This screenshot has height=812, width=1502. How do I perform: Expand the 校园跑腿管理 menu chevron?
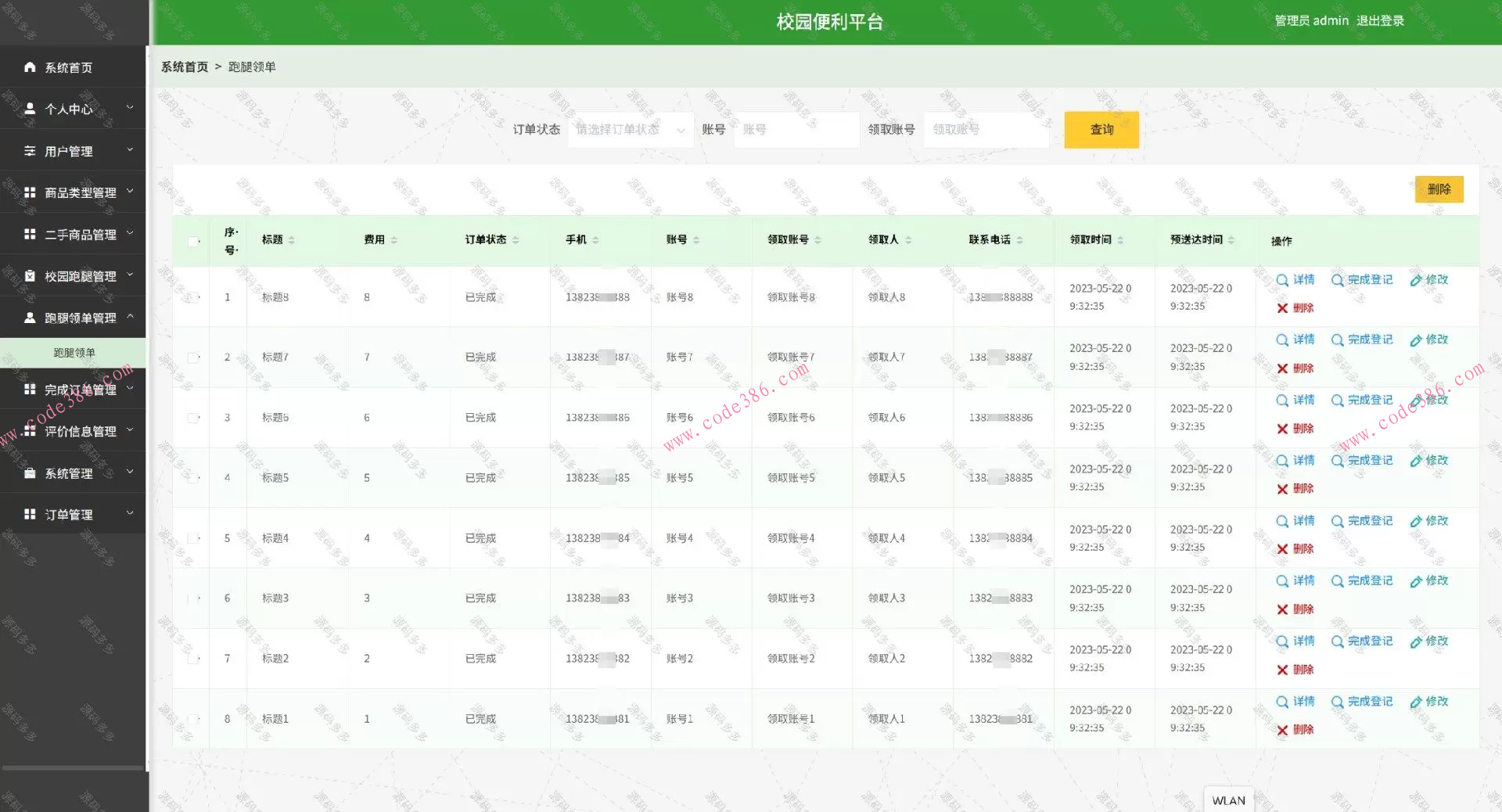tap(130, 275)
